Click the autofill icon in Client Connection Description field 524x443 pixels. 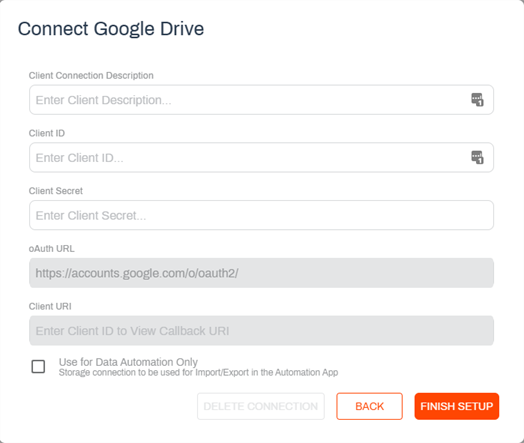coord(477,100)
